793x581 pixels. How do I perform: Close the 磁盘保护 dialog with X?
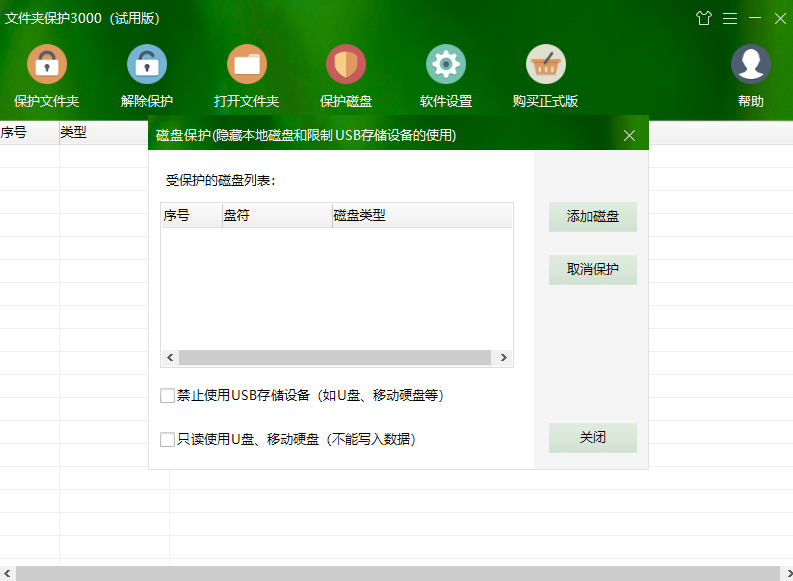tap(629, 135)
